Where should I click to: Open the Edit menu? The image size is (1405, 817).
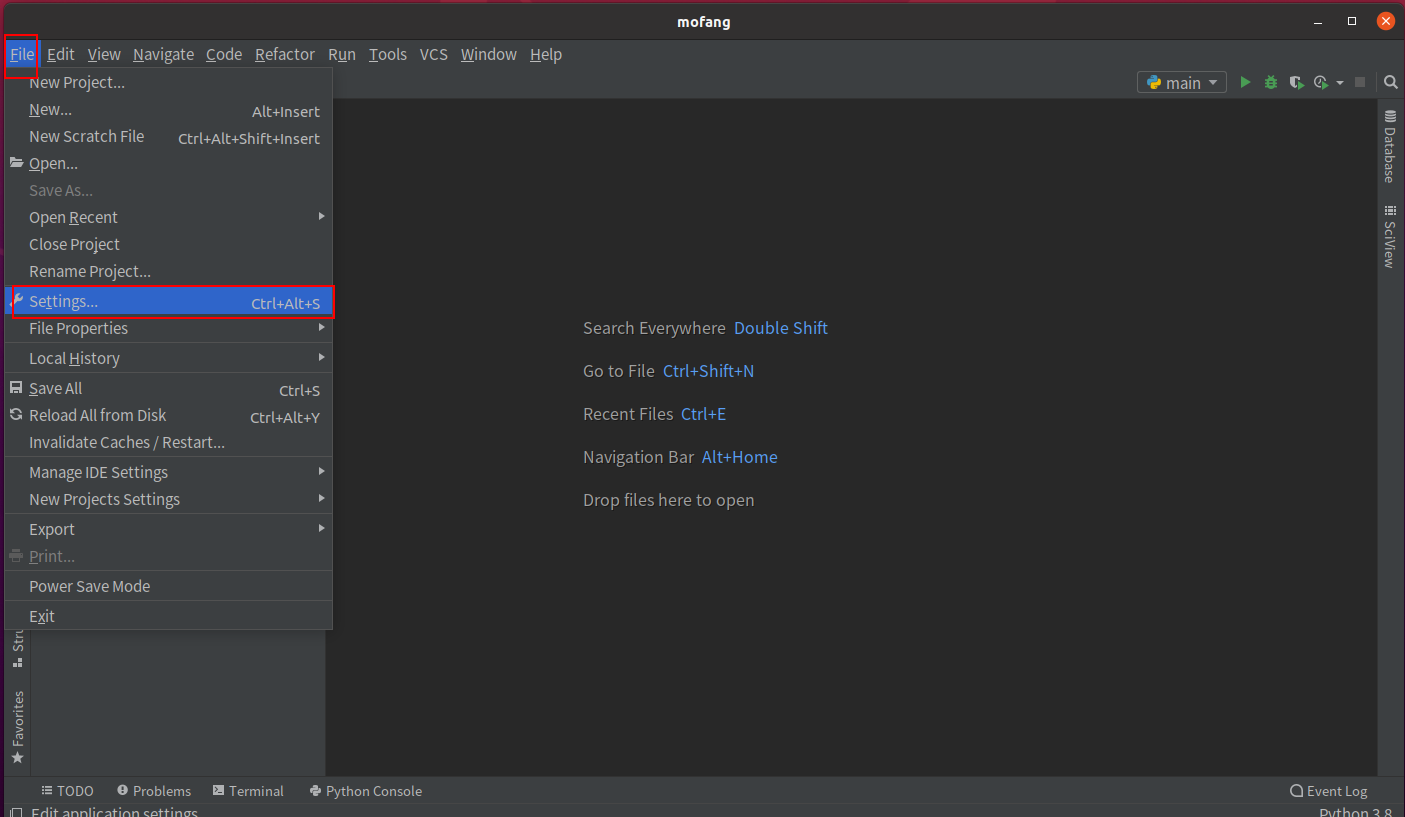coord(61,54)
